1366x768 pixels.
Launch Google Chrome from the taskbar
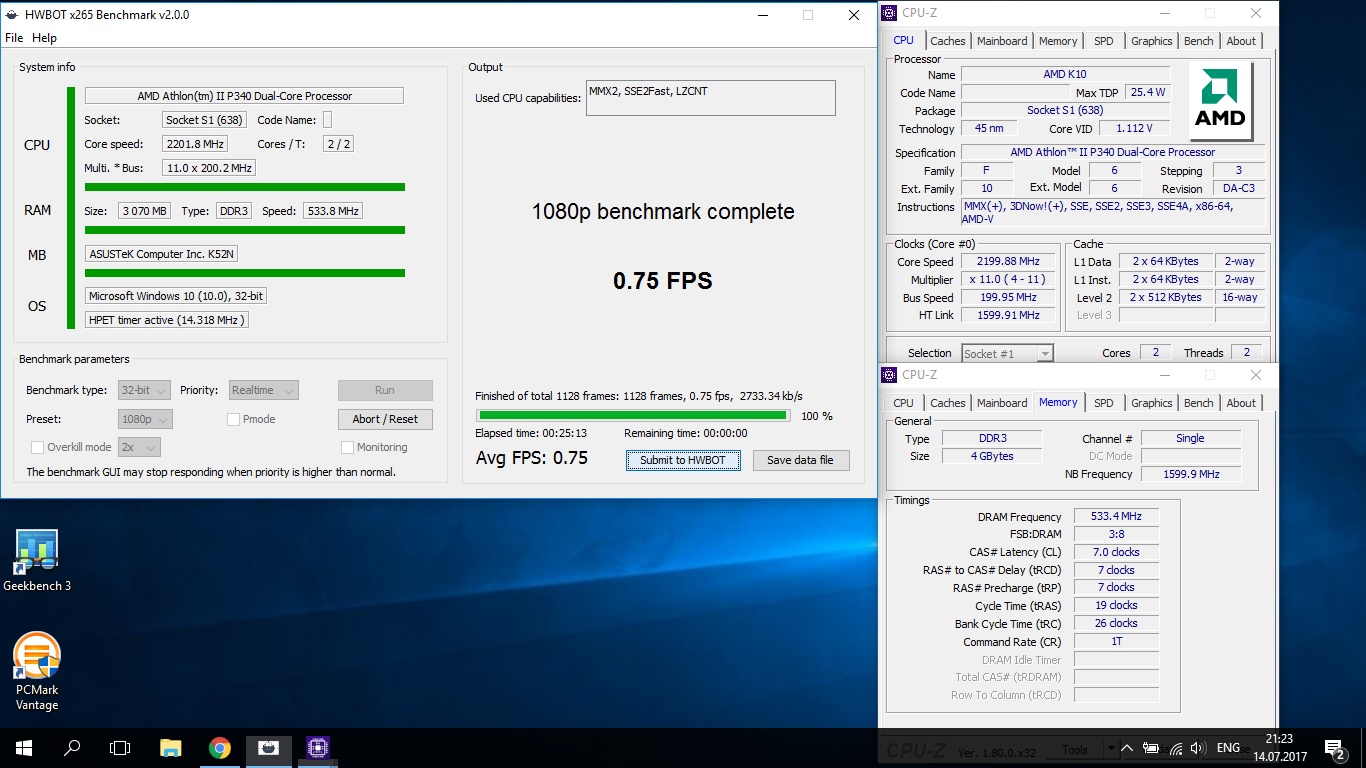tap(220, 747)
